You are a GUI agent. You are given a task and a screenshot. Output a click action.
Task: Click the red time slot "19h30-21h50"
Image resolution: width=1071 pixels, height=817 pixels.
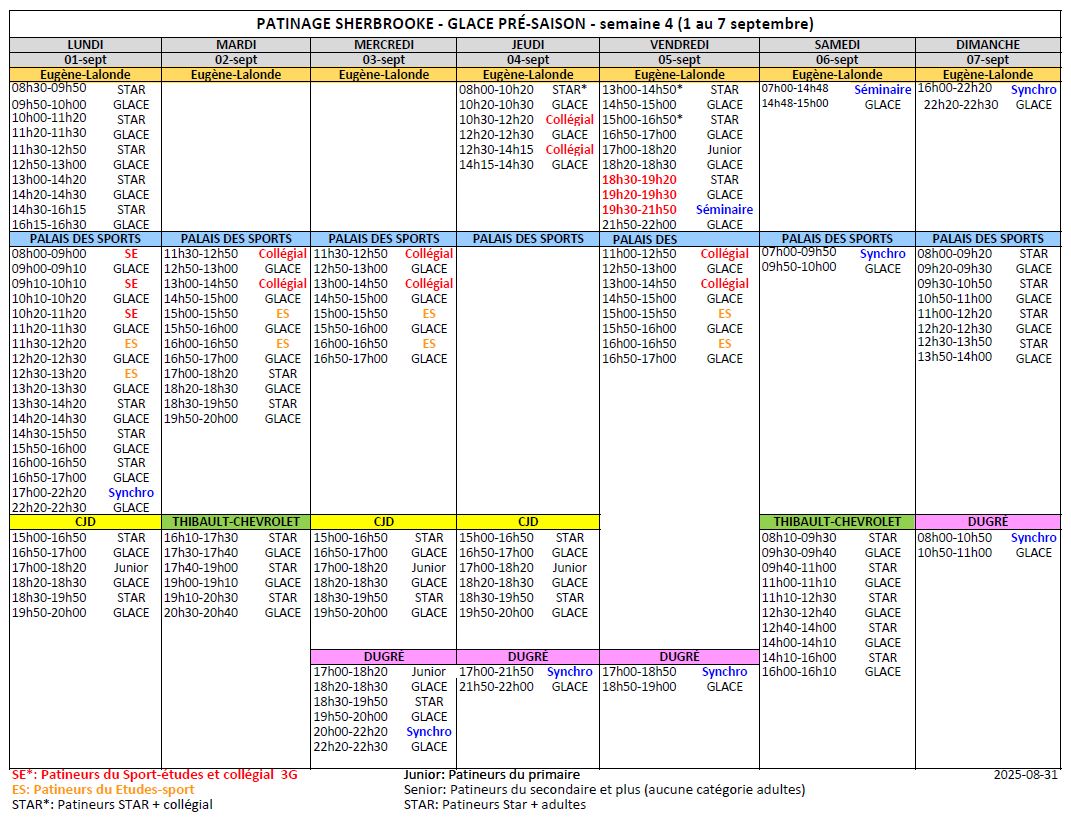(639, 210)
